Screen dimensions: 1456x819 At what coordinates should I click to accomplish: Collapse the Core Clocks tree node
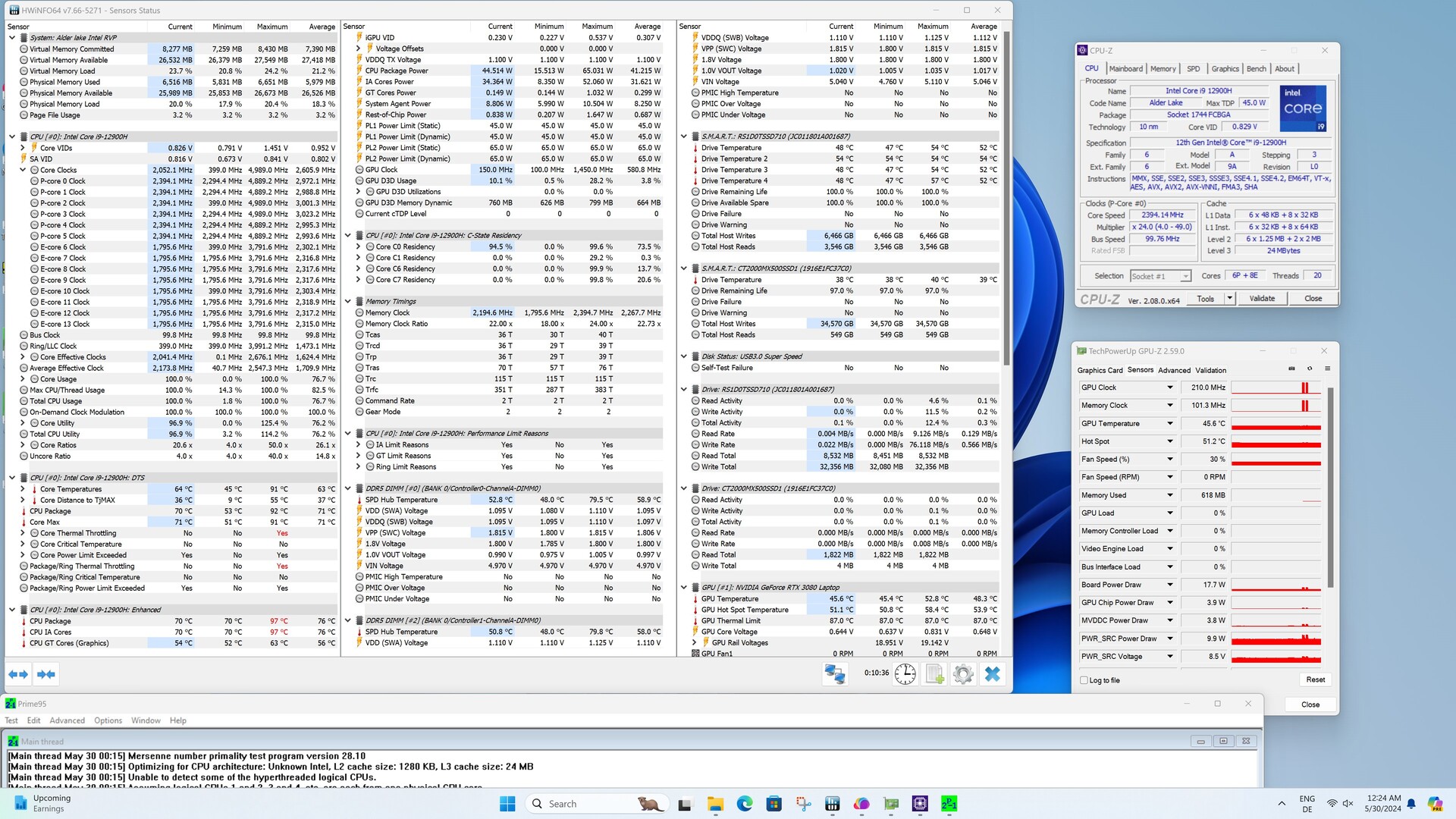pos(23,171)
